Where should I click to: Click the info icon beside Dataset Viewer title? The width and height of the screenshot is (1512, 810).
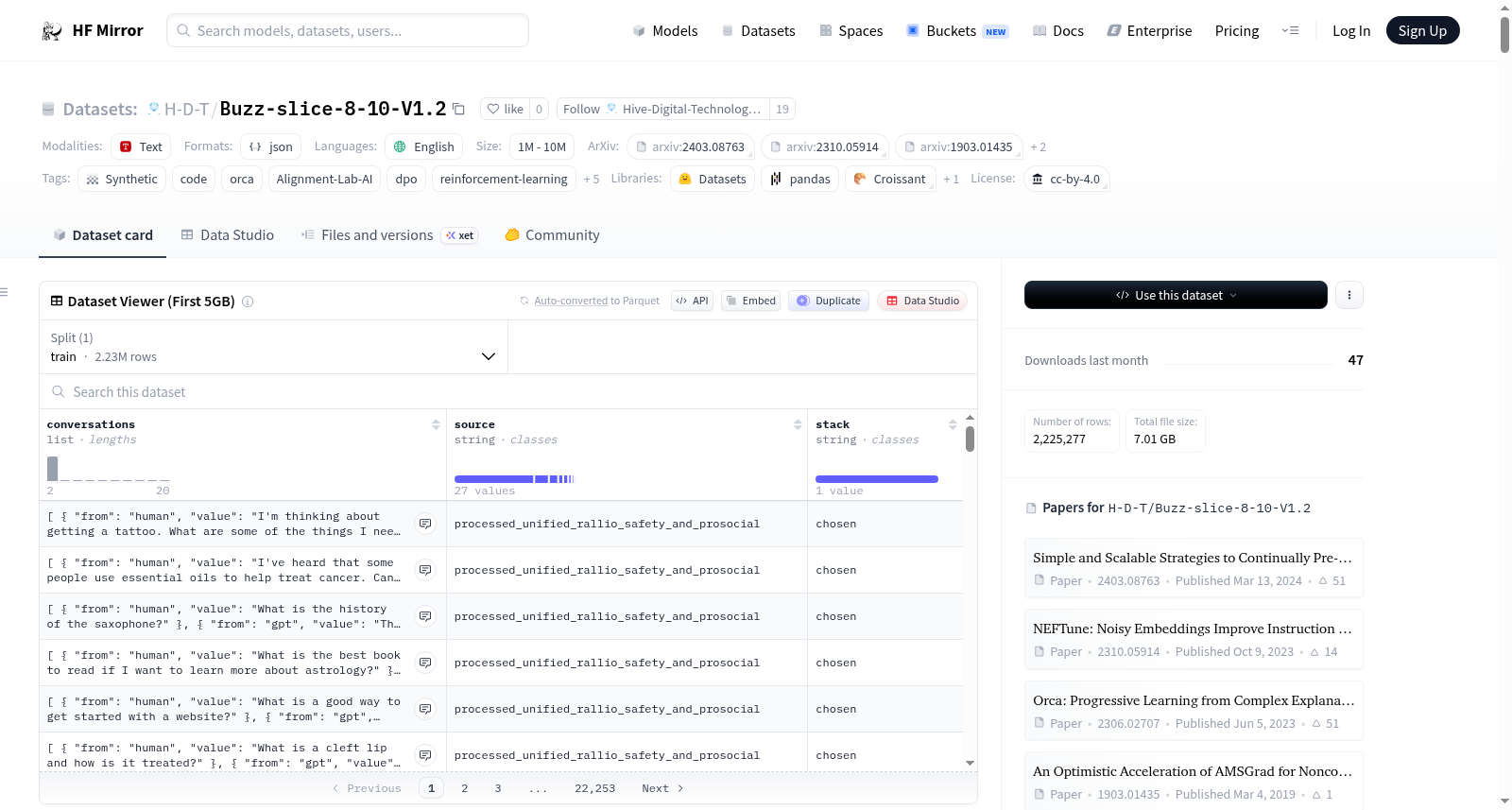248,302
